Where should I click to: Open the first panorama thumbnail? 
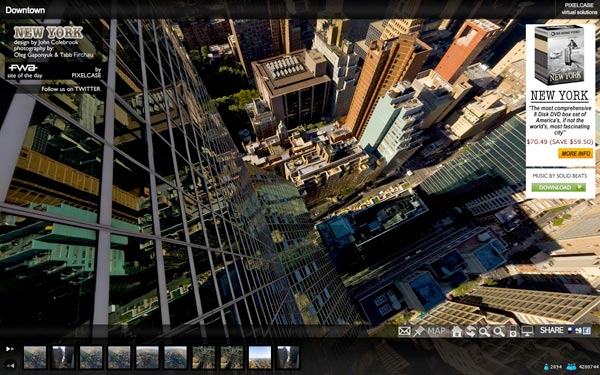[x=35, y=357]
